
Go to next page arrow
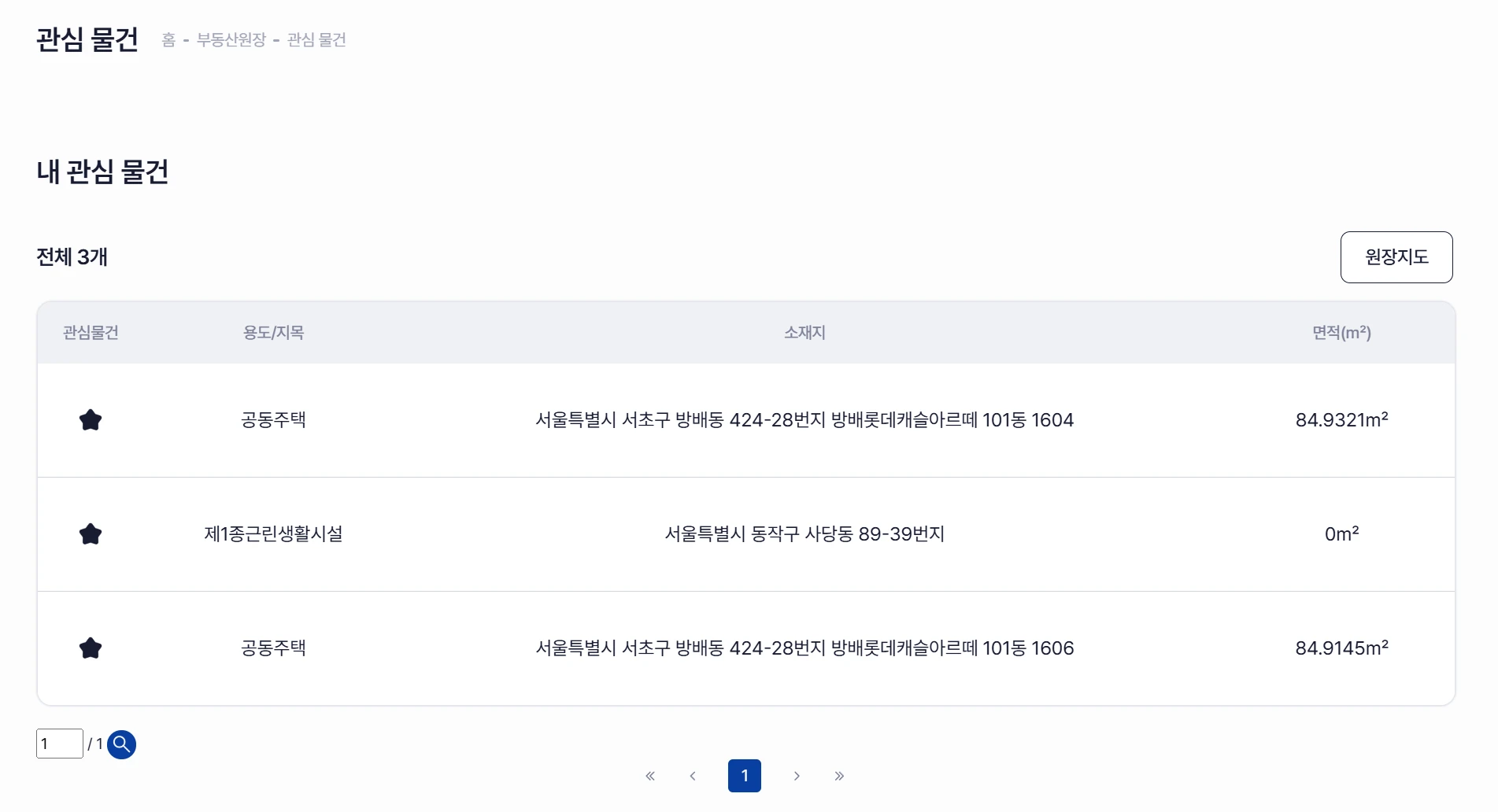click(x=797, y=776)
